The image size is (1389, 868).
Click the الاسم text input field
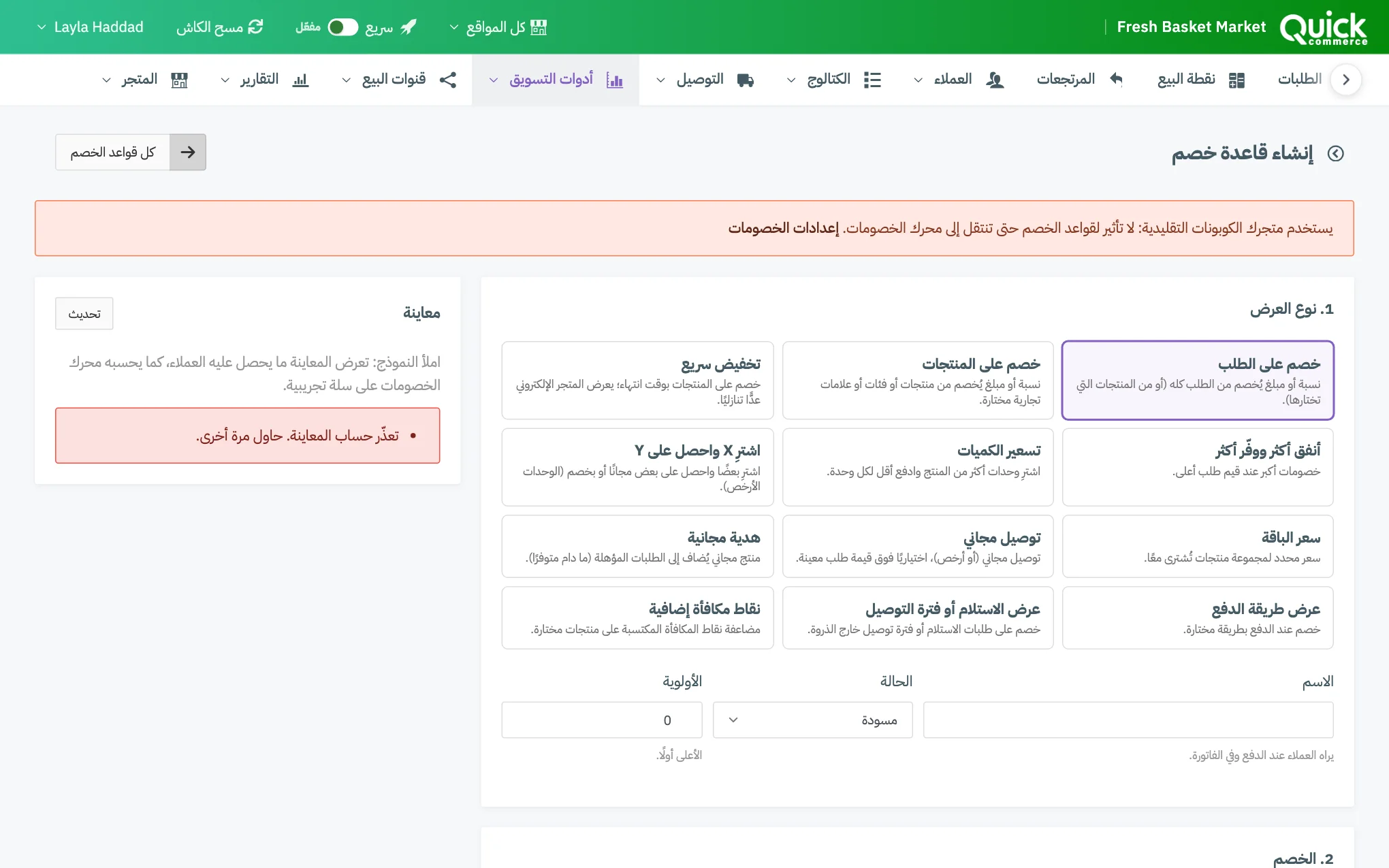1128,720
